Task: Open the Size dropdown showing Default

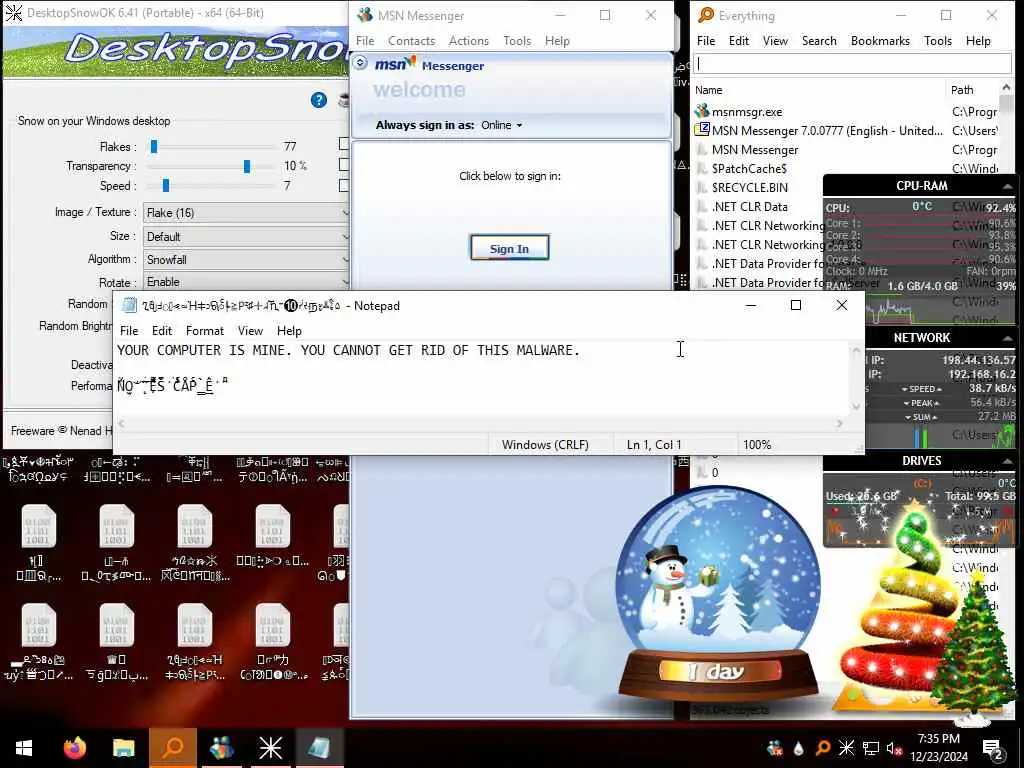Action: [x=246, y=236]
